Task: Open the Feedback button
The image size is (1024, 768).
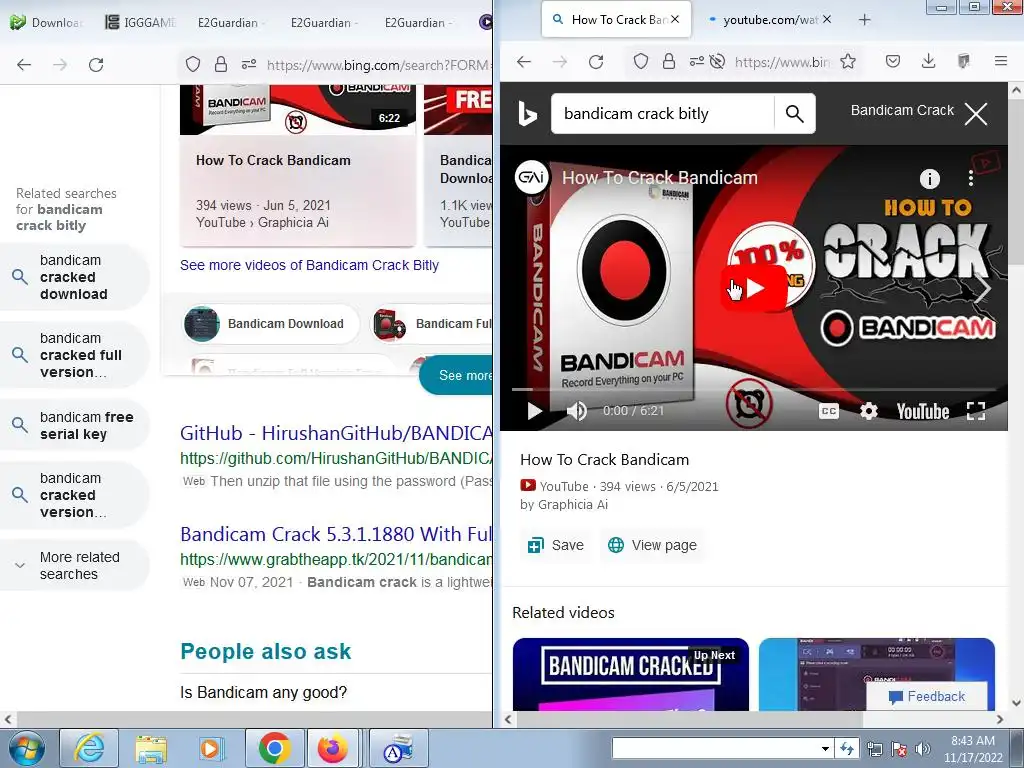Action: [926, 696]
